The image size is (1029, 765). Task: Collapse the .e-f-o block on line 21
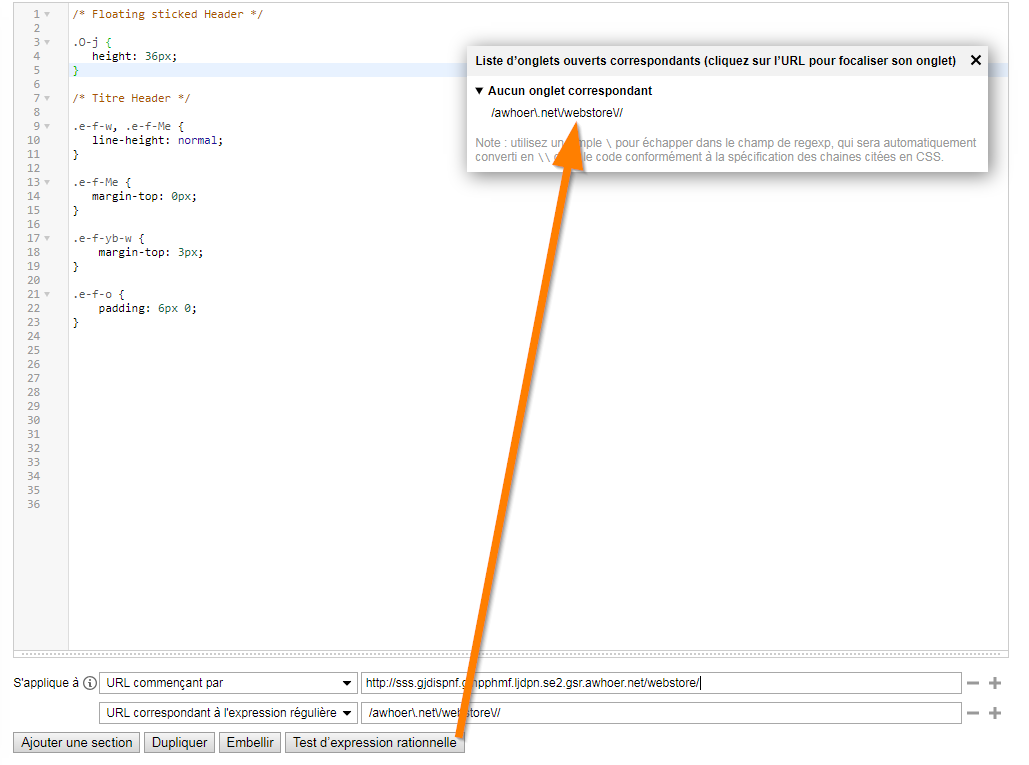point(49,294)
